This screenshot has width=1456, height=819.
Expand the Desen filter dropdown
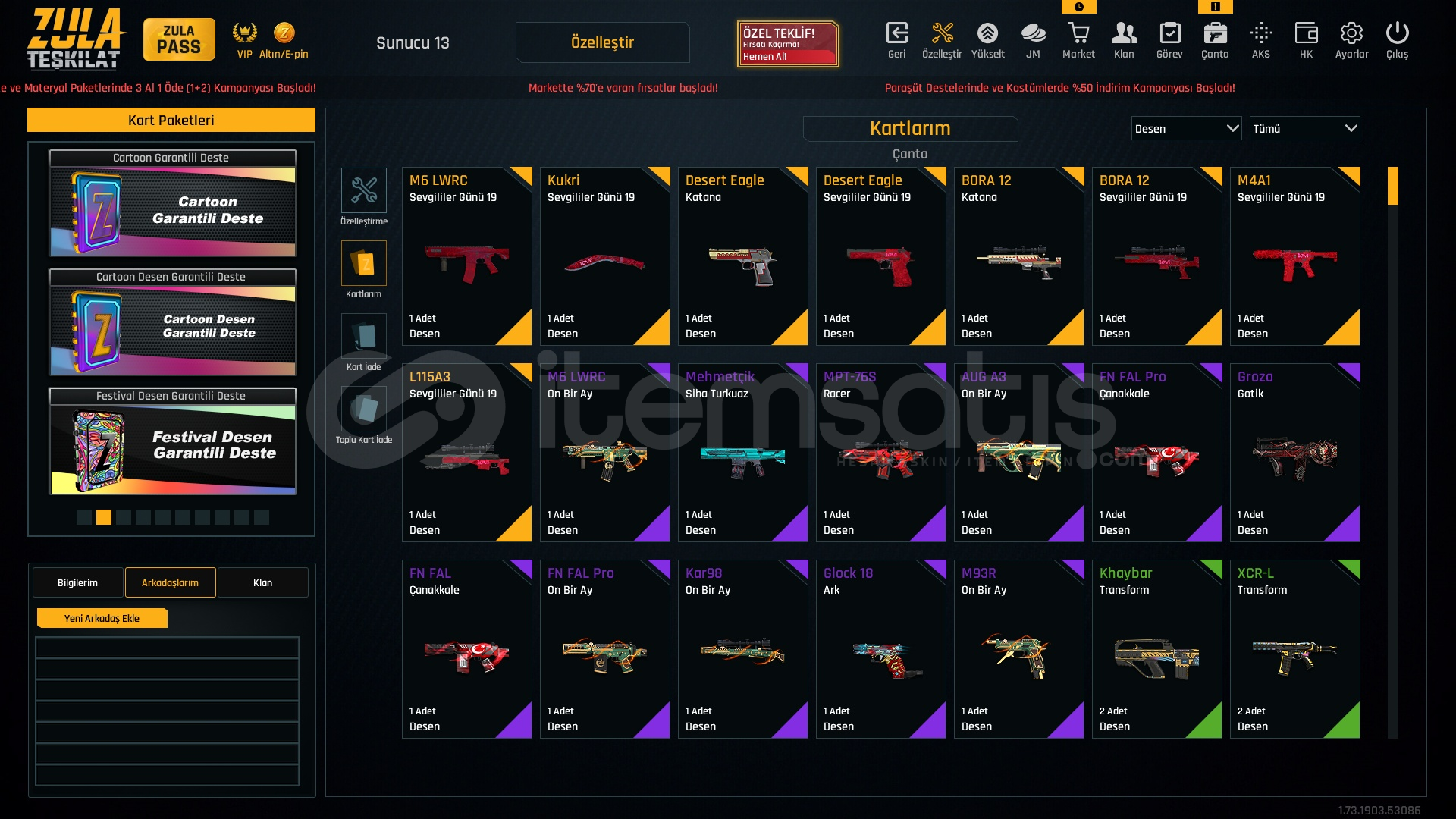pyautogui.click(x=1186, y=128)
